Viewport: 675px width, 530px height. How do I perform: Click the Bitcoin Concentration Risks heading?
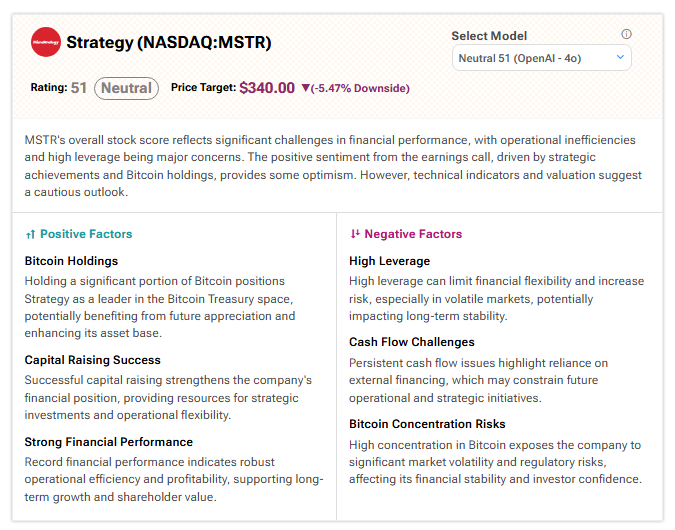click(427, 424)
